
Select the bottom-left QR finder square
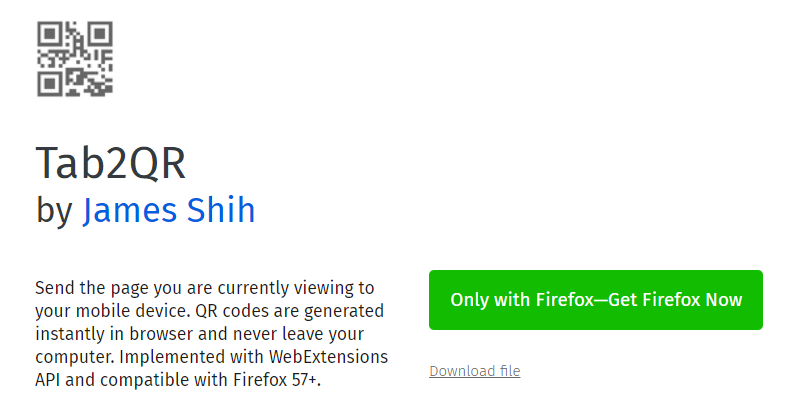point(49,84)
